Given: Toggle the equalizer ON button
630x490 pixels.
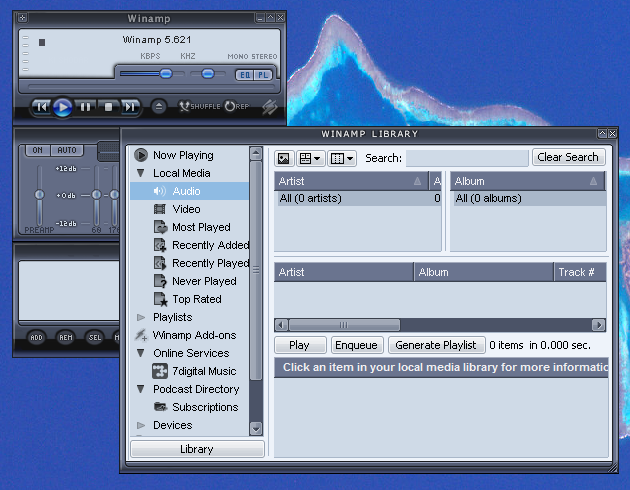Looking at the screenshot, I should click(37, 150).
